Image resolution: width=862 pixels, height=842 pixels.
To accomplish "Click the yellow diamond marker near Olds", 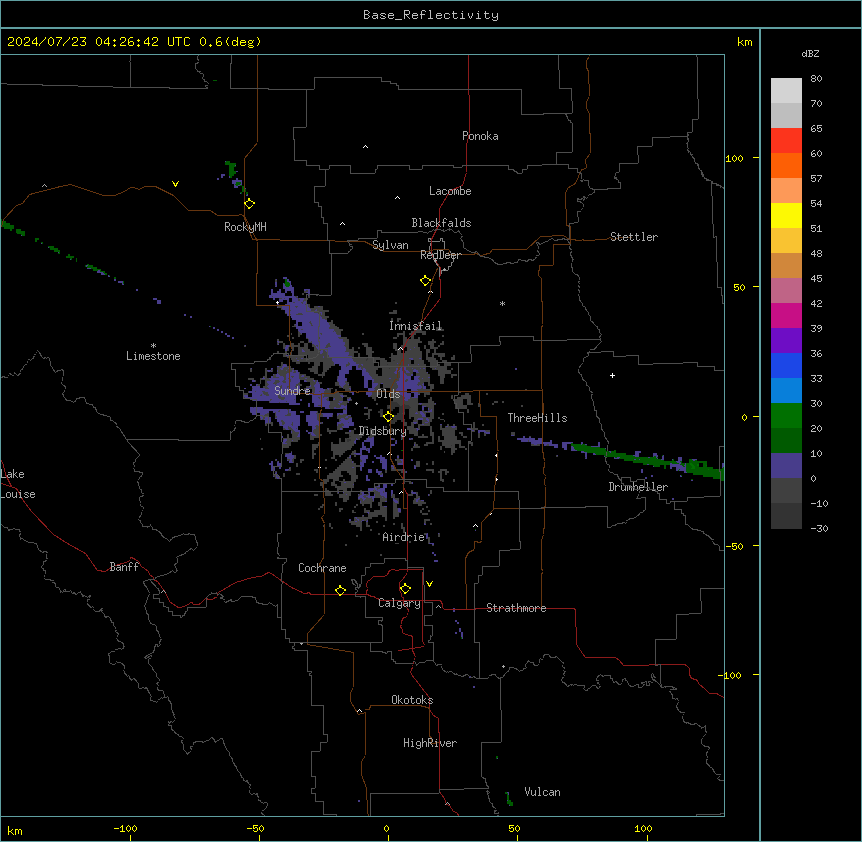I will [389, 417].
